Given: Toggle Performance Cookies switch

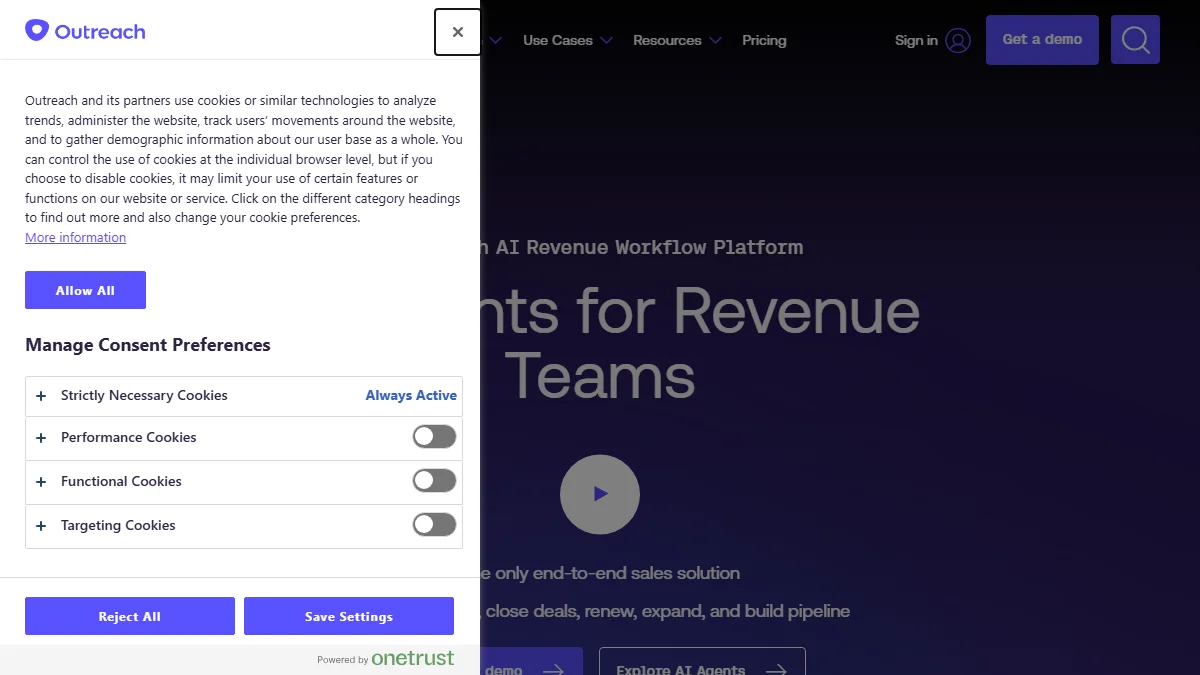Looking at the screenshot, I should coord(434,437).
